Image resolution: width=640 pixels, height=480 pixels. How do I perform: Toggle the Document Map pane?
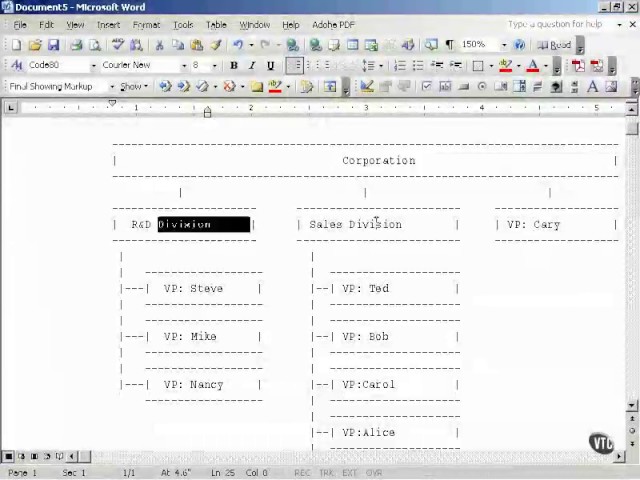(431, 45)
